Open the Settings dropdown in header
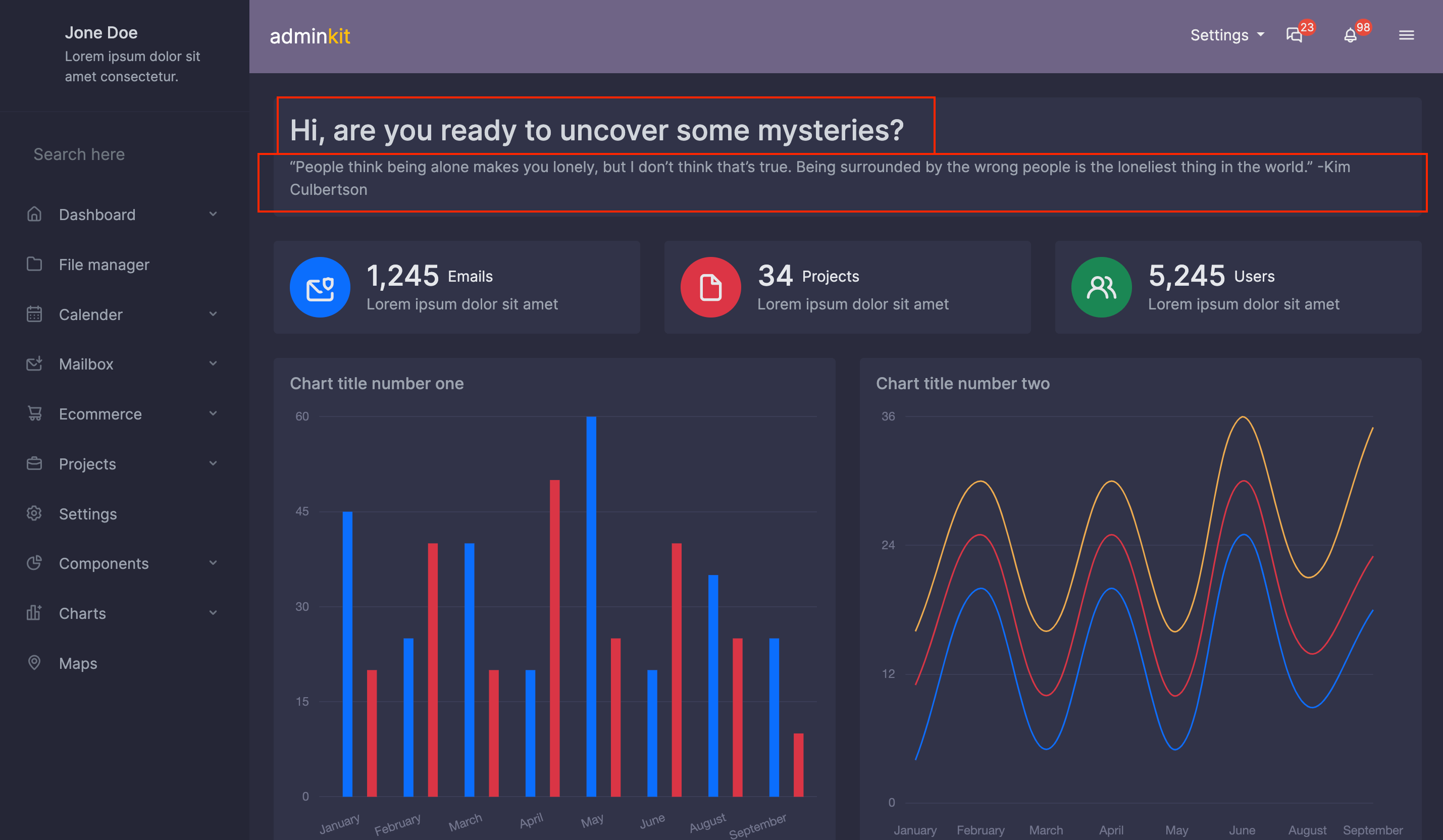 pyautogui.click(x=1227, y=35)
